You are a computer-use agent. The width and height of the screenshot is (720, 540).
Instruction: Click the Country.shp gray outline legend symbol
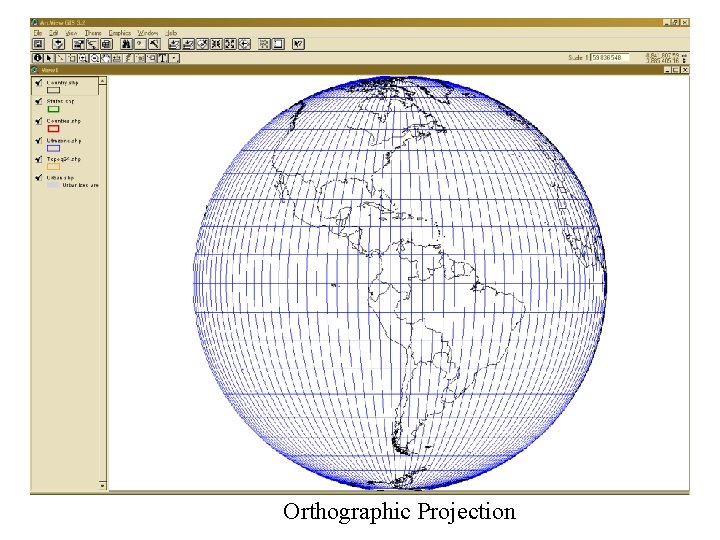tap(53, 90)
